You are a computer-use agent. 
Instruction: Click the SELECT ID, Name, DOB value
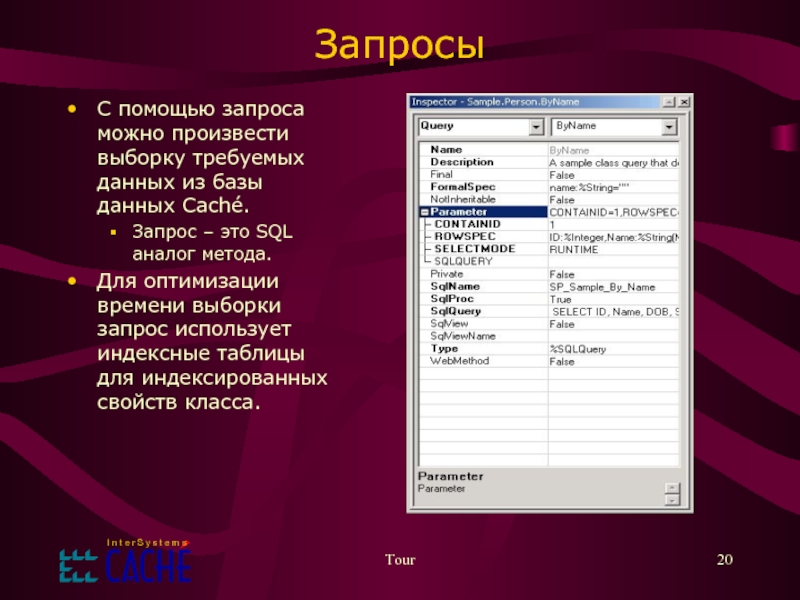(x=614, y=312)
